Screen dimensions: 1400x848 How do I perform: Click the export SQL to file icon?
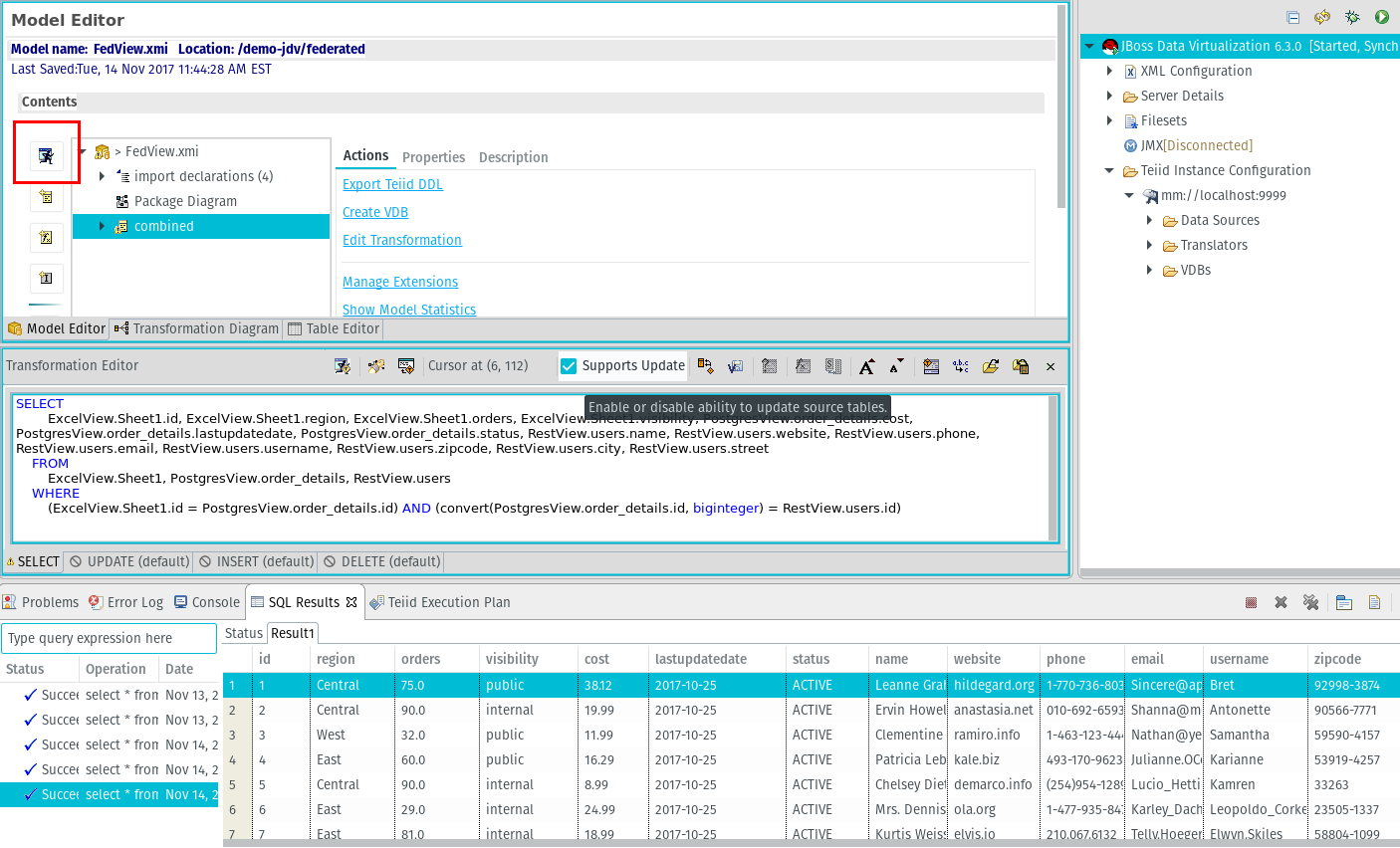click(x=1021, y=366)
